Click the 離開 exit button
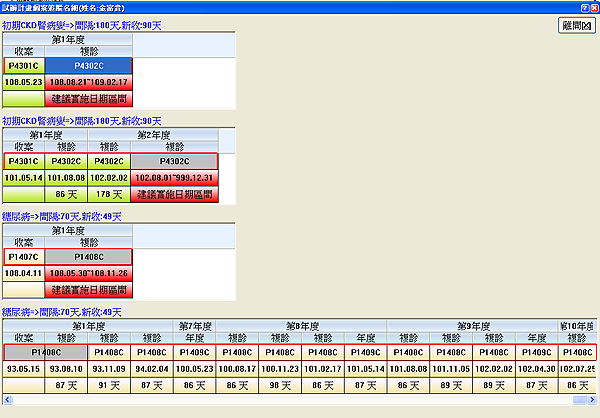The image size is (600, 418). (x=575, y=26)
